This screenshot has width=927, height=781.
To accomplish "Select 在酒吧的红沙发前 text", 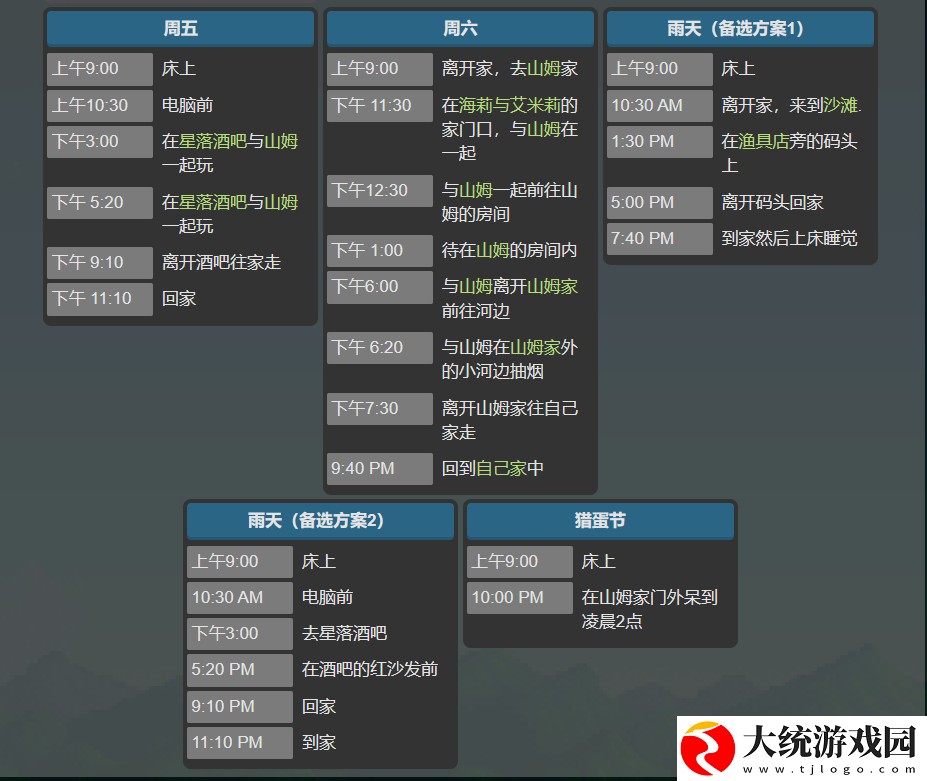I will pos(369,669).
